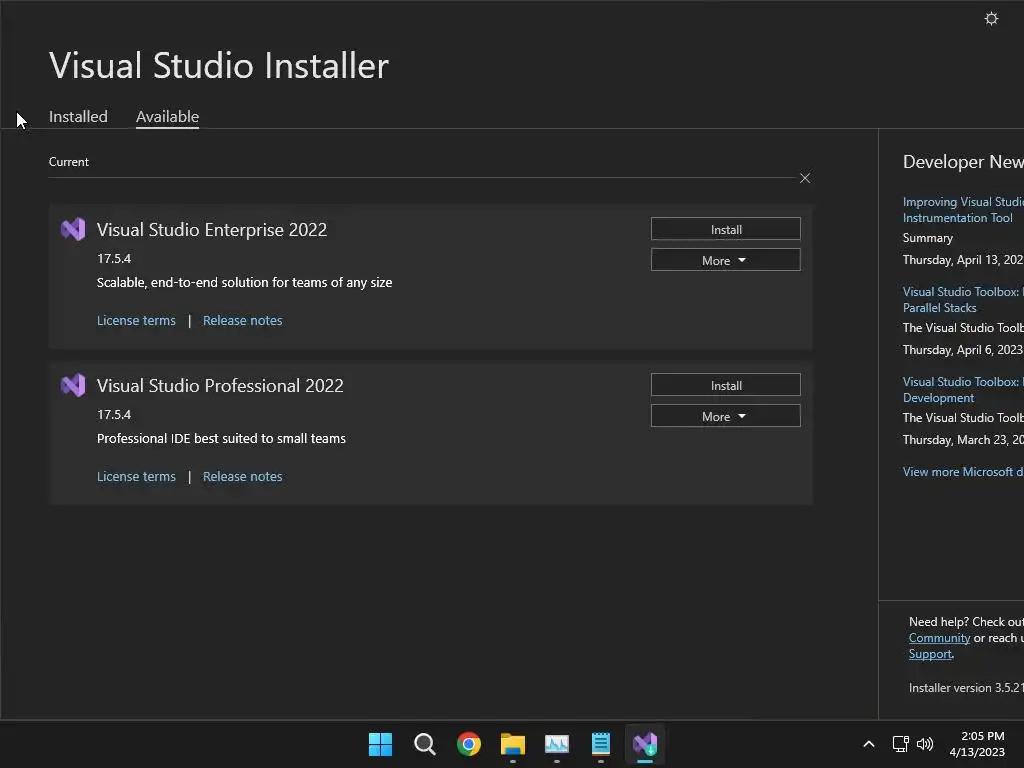The width and height of the screenshot is (1024, 768).
Task: Open Release notes for Enterprise 2022
Action: click(242, 321)
